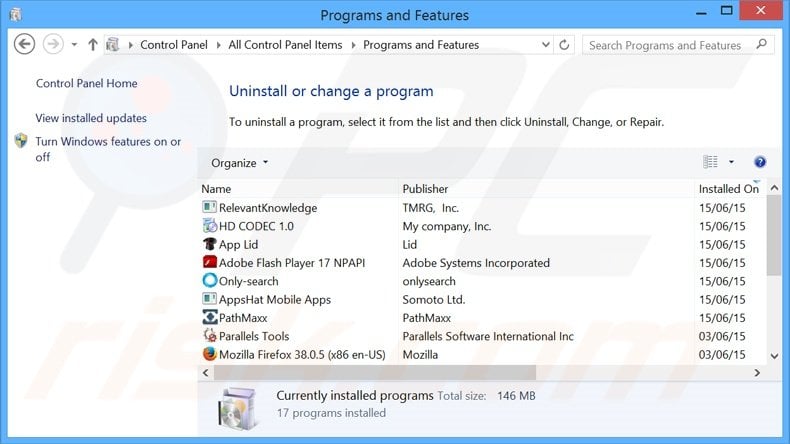Click publisher onlysearch
Screen dimensions: 790x444
429,281
